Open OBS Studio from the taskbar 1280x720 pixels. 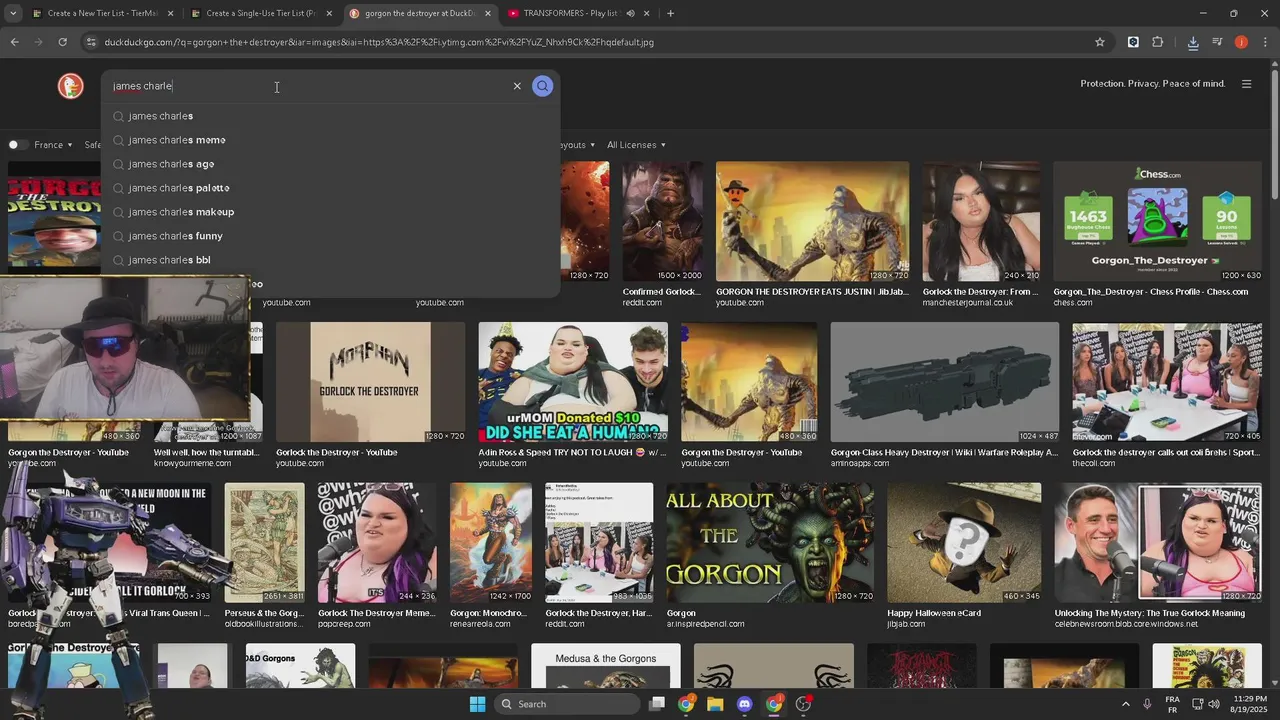click(x=803, y=704)
